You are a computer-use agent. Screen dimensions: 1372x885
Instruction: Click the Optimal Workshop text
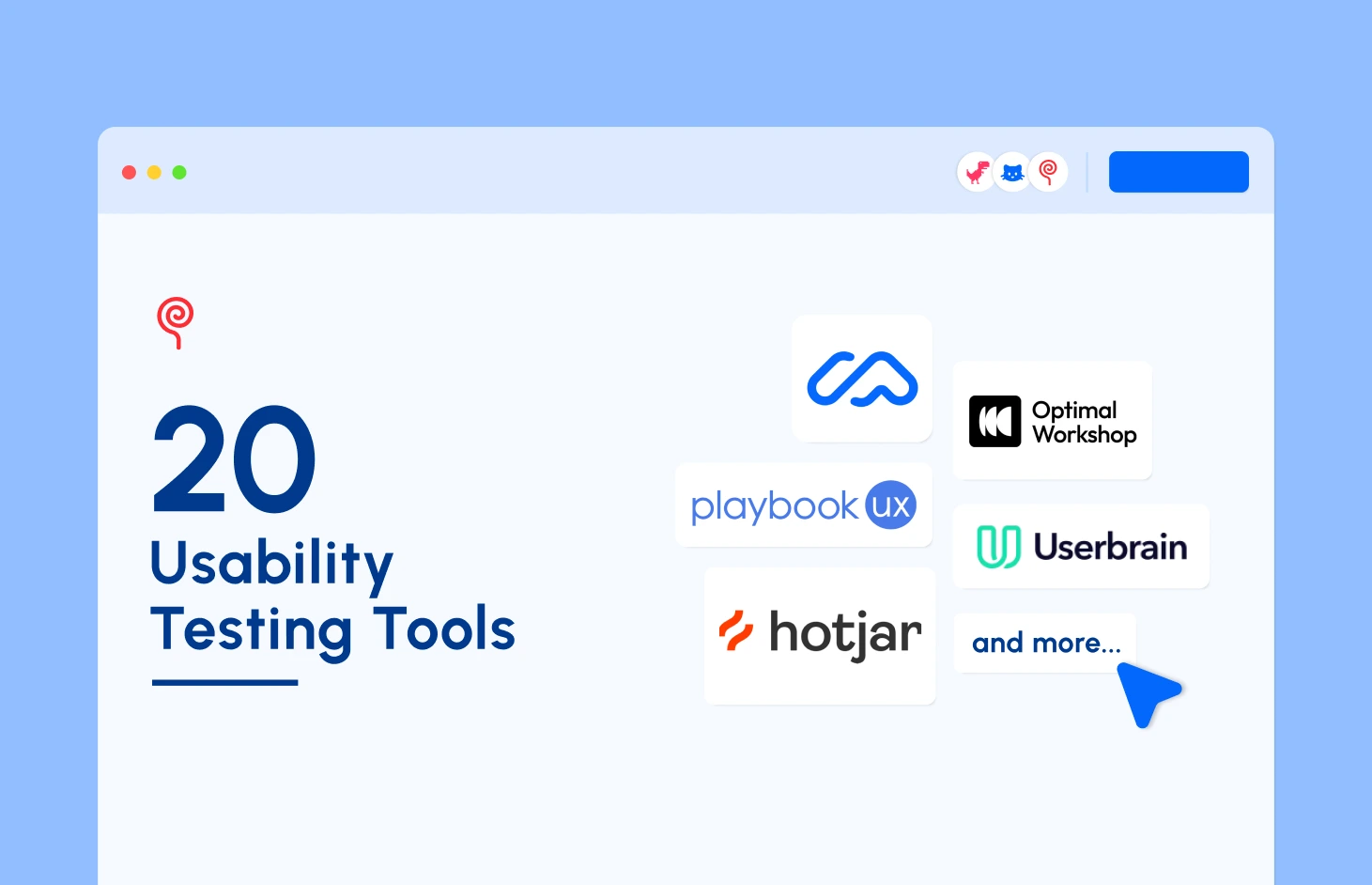point(1085,422)
